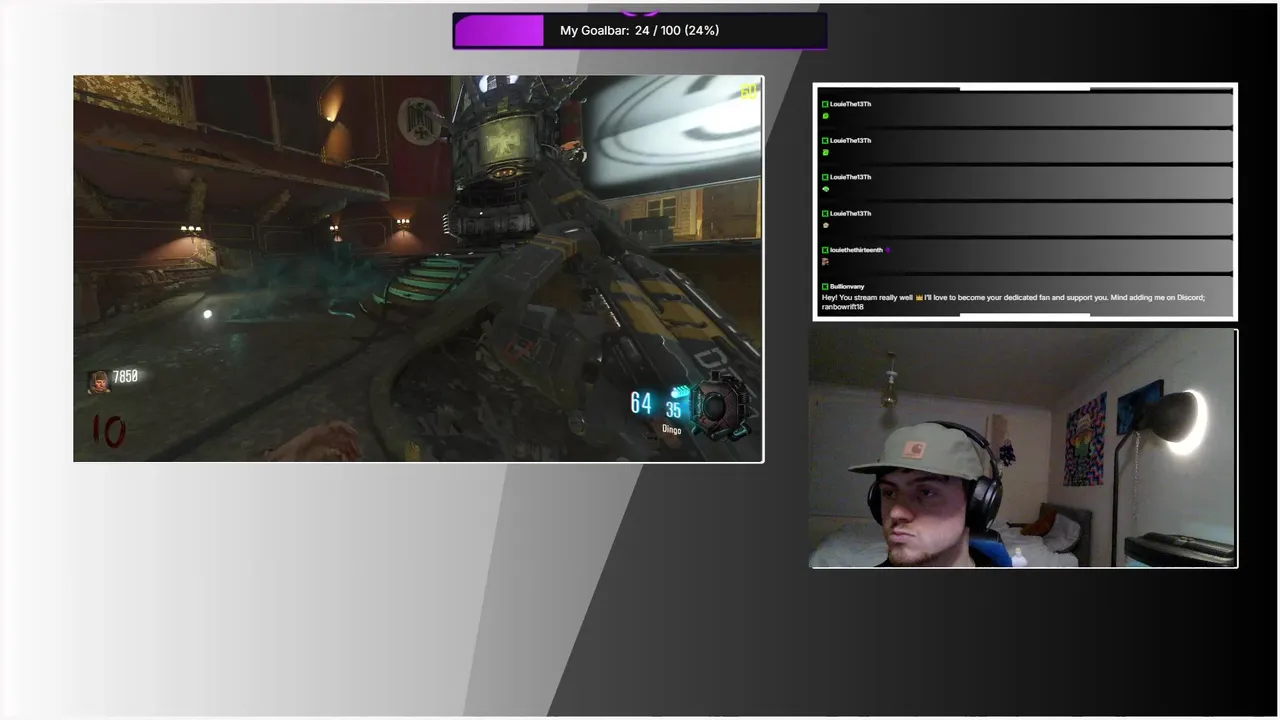Click the 'My Goalbar: 24 / 100 (24%)' label

[x=640, y=31]
